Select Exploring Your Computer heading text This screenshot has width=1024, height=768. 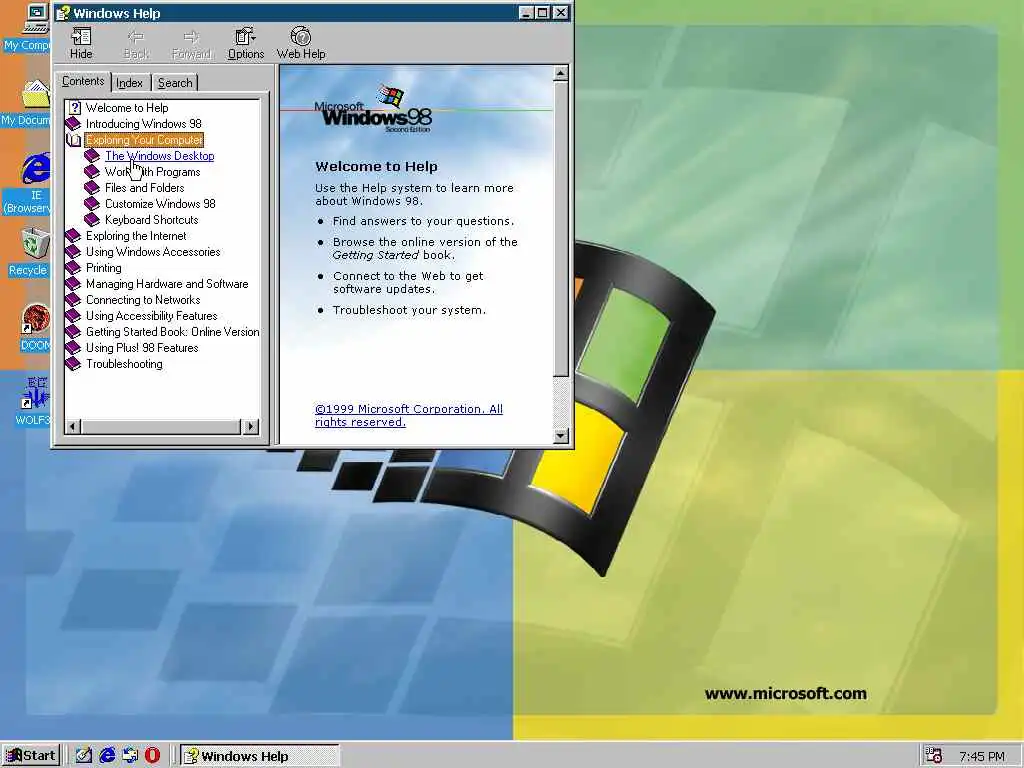click(x=144, y=140)
